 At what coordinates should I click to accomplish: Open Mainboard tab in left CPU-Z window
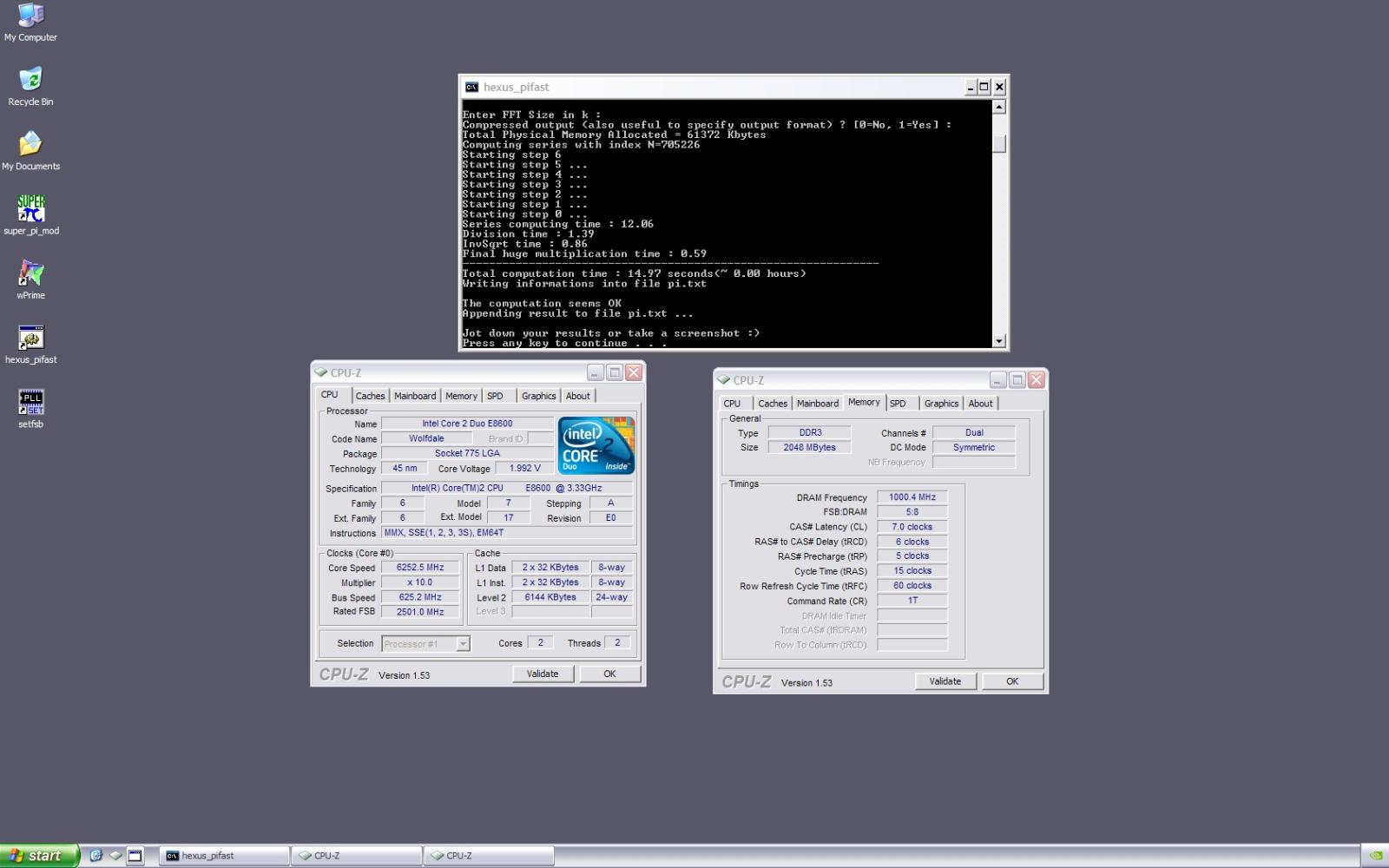coord(415,396)
